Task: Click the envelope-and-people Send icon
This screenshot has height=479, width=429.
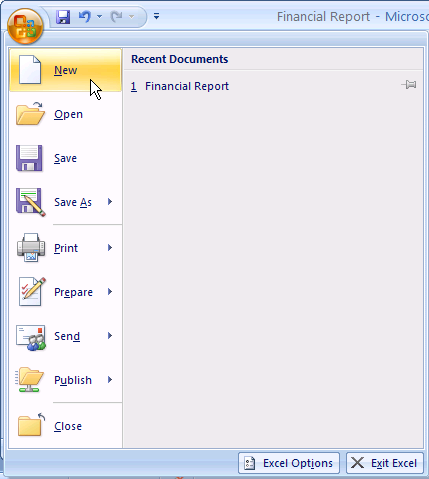Action: (31, 337)
